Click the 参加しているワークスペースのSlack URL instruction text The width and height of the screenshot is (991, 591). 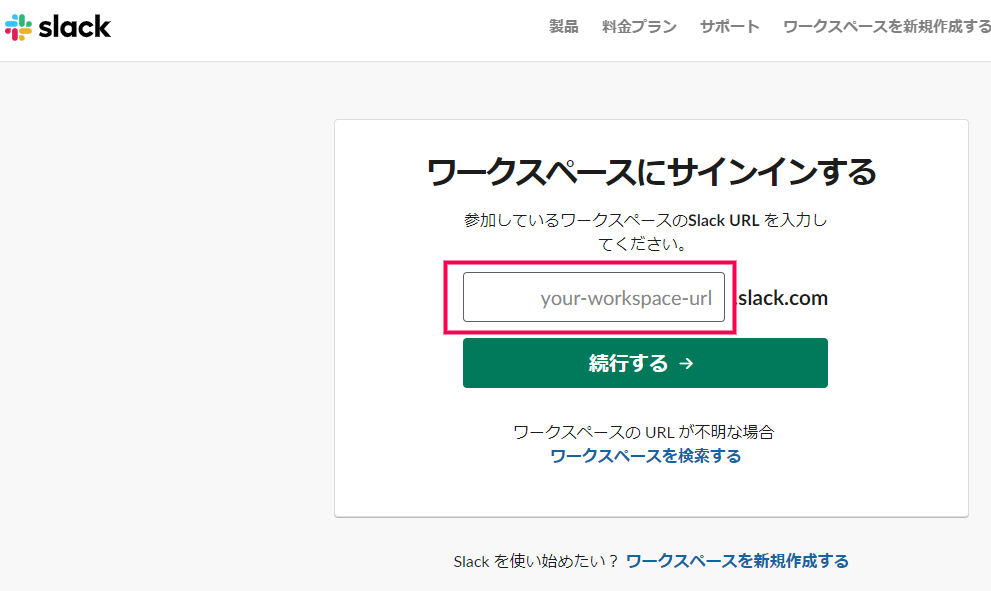(645, 231)
